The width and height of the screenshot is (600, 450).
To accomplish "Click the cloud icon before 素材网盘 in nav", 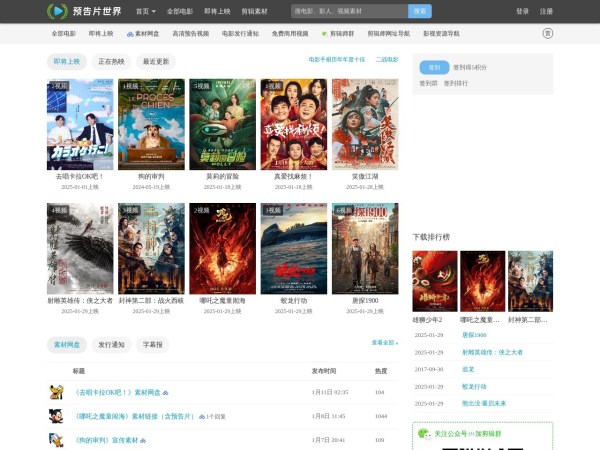I will coord(129,33).
